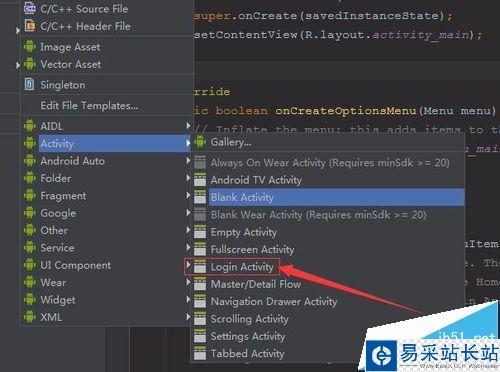The height and width of the screenshot is (372, 500).
Task: Click setContentView line in the editor
Action: 338,35
